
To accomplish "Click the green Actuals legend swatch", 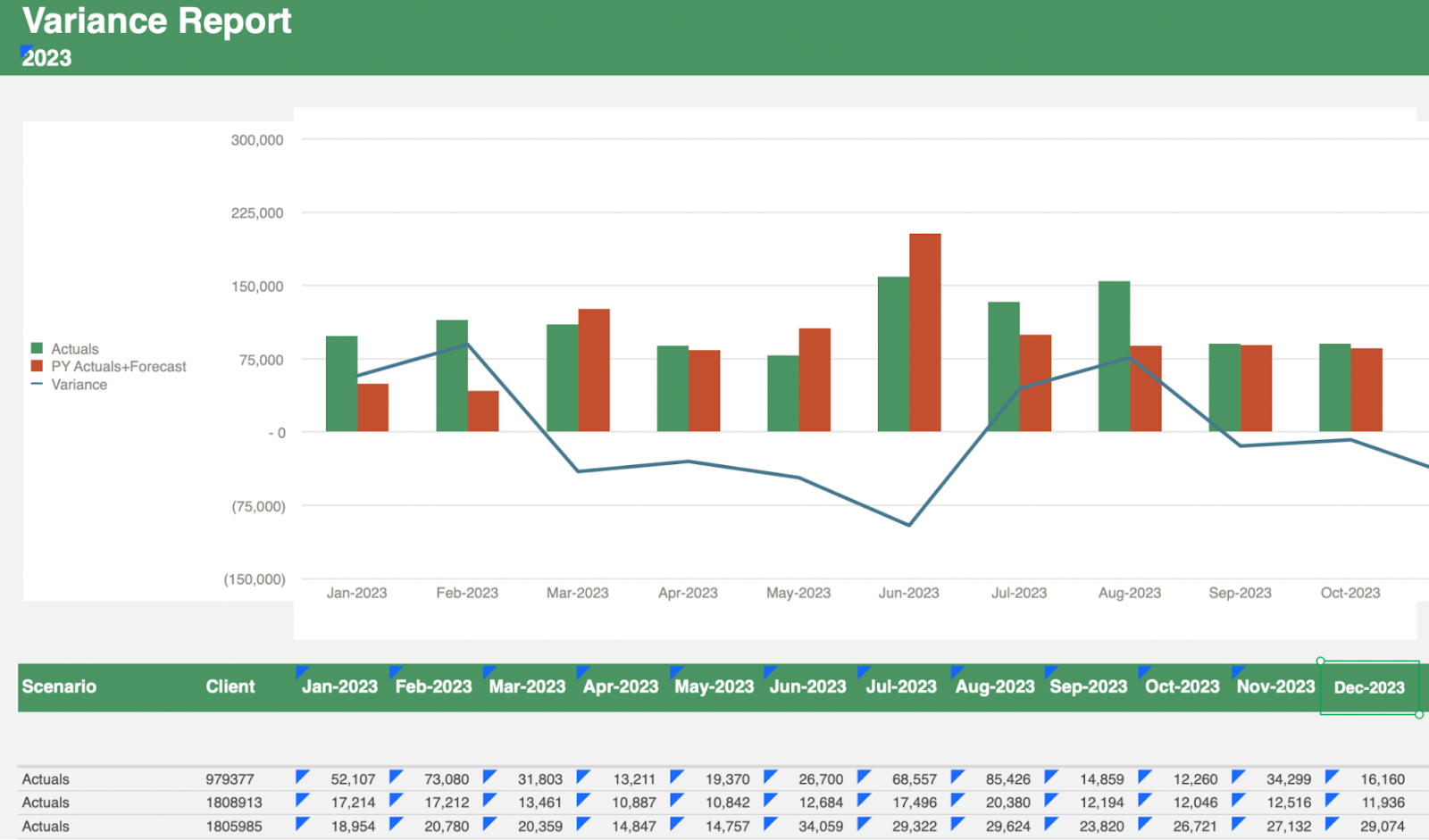I will click(37, 348).
